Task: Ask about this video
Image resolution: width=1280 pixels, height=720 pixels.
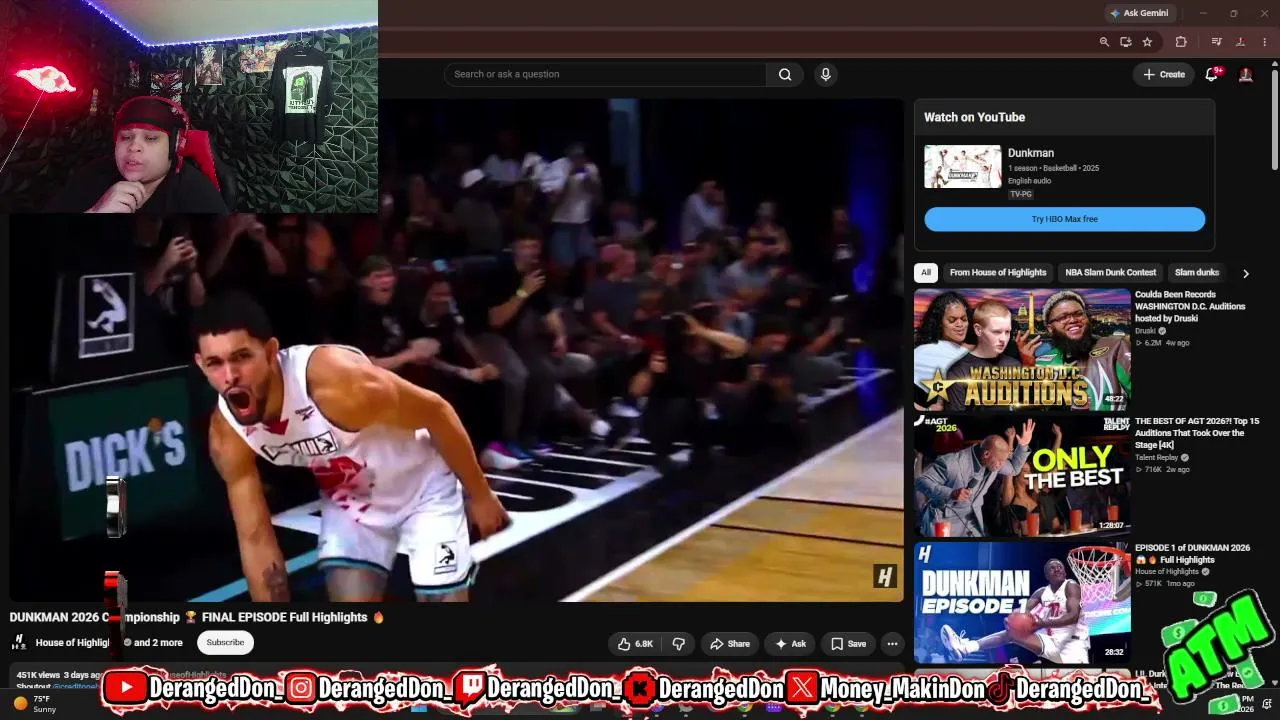Action: click(790, 644)
